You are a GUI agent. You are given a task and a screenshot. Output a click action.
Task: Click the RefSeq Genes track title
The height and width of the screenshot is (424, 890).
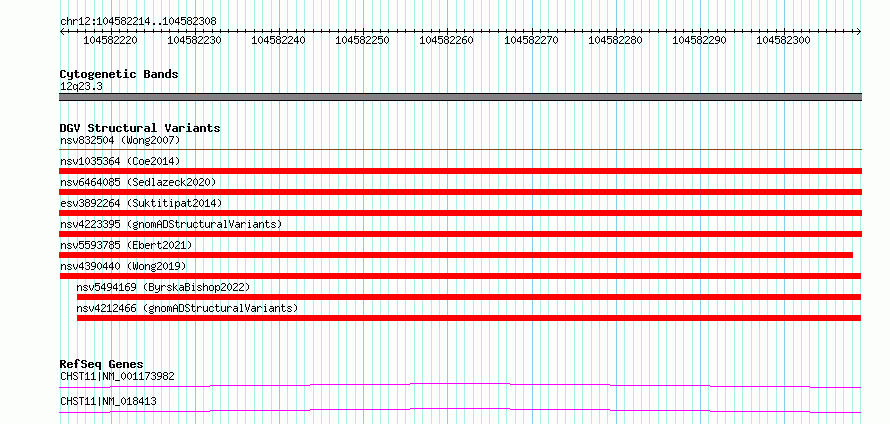point(102,364)
